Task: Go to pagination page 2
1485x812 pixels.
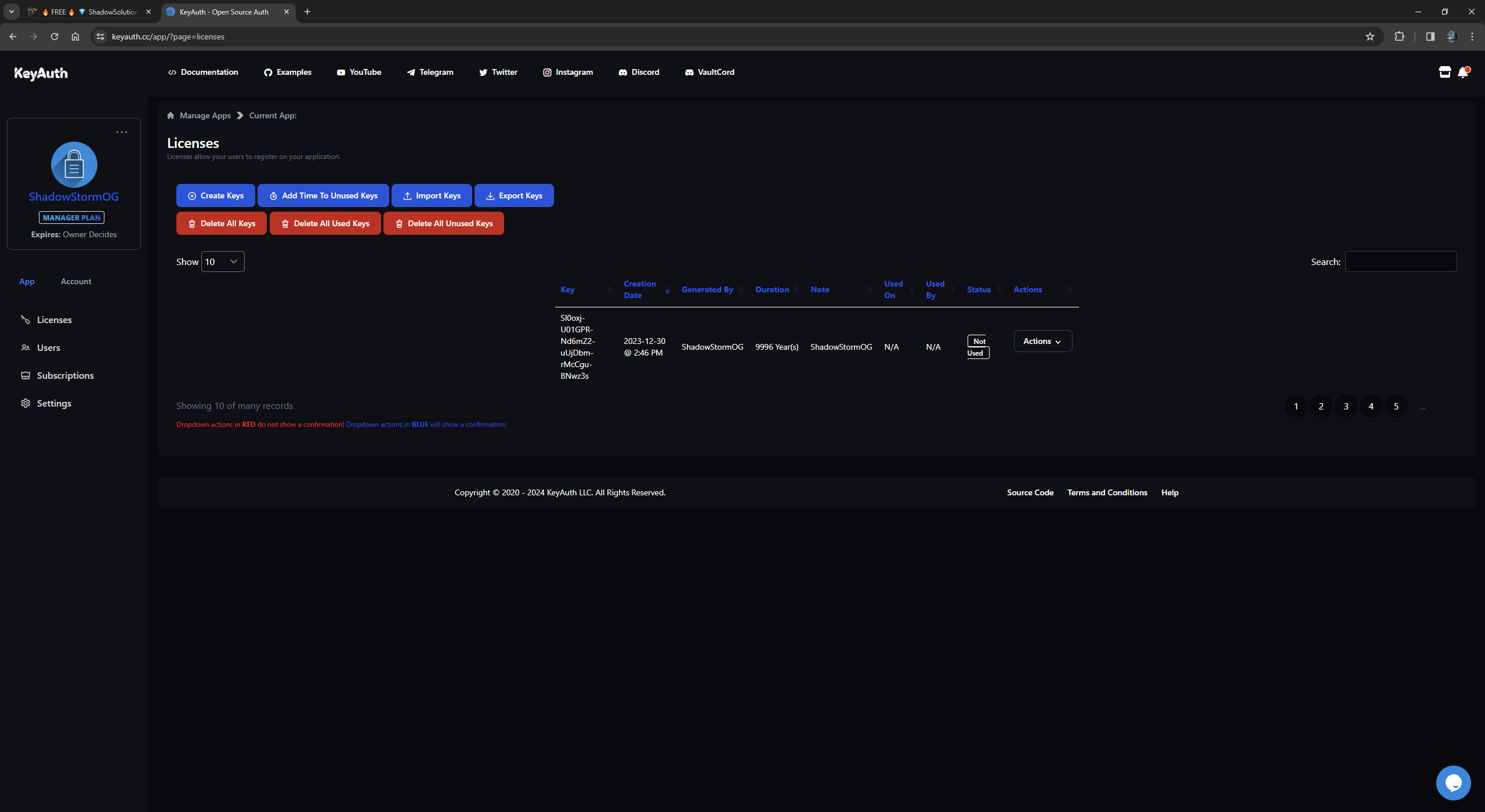Action: point(1321,406)
